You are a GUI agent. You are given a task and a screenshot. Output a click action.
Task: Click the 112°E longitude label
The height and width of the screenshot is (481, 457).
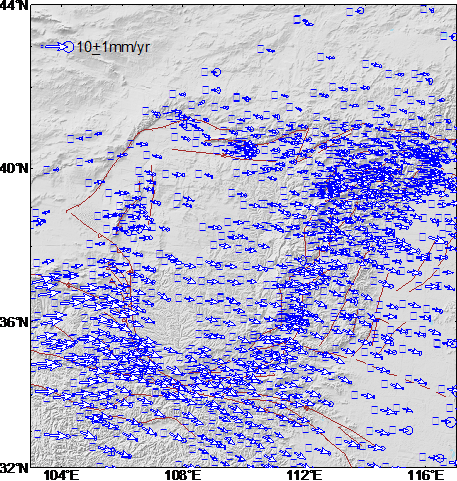point(305,475)
